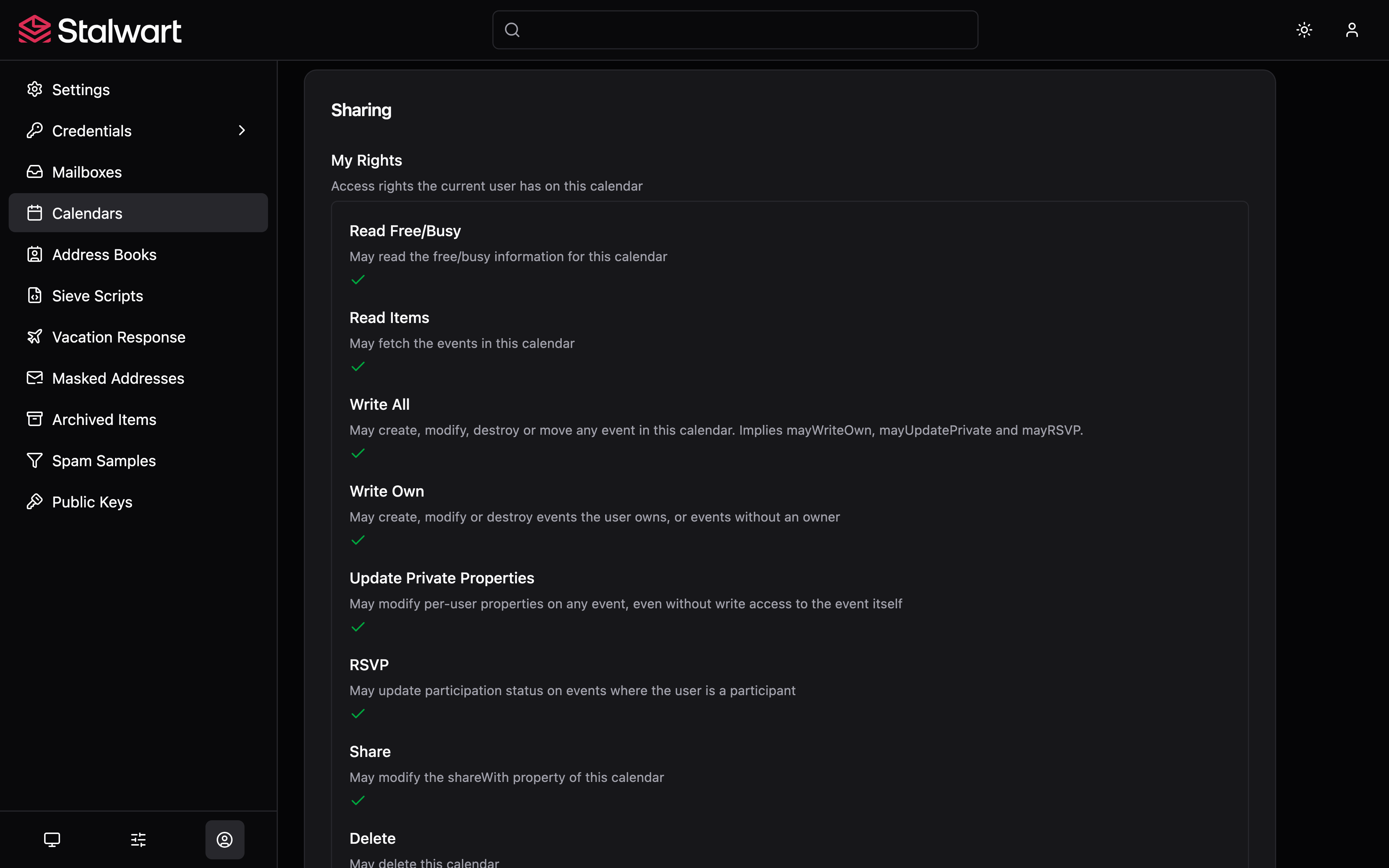Open the monitor icon in bottom bar
Image resolution: width=1389 pixels, height=868 pixels.
tap(52, 840)
